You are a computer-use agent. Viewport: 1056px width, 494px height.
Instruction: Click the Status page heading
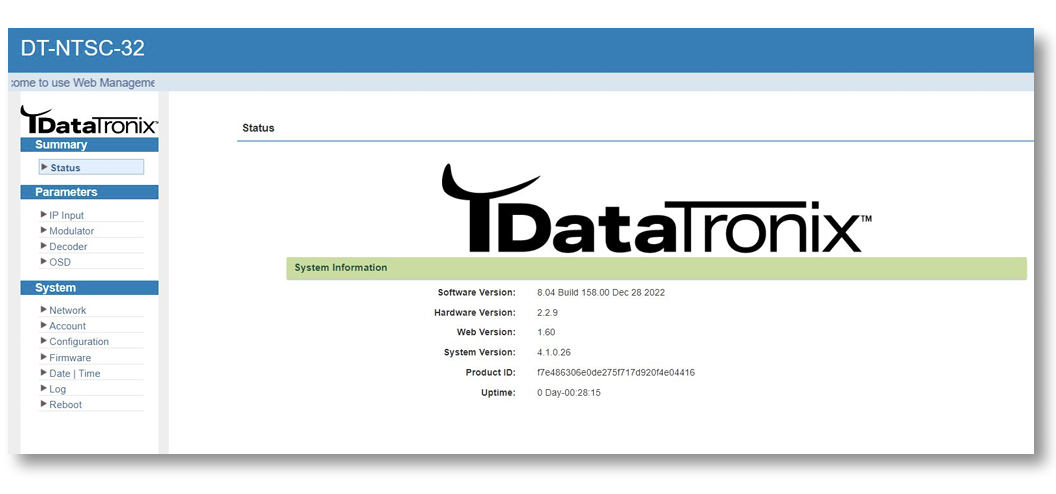(259, 128)
